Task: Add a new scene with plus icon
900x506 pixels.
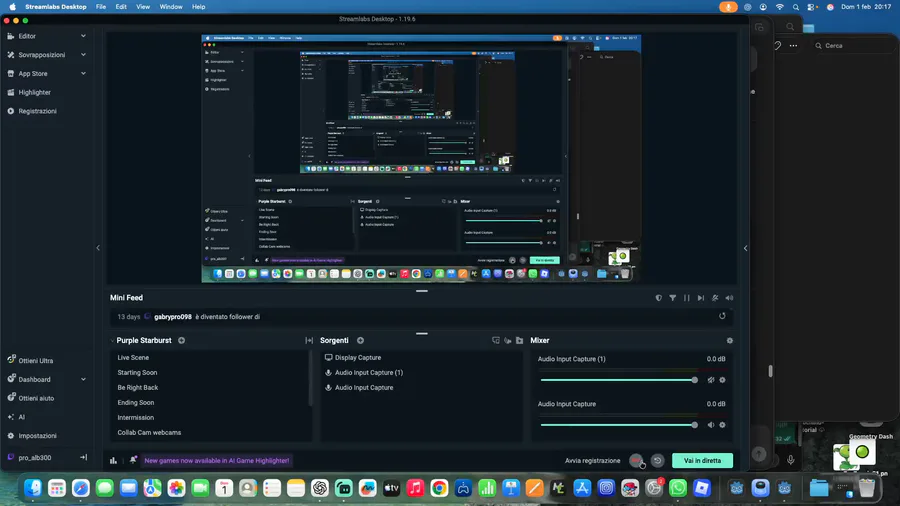Action: tap(181, 340)
